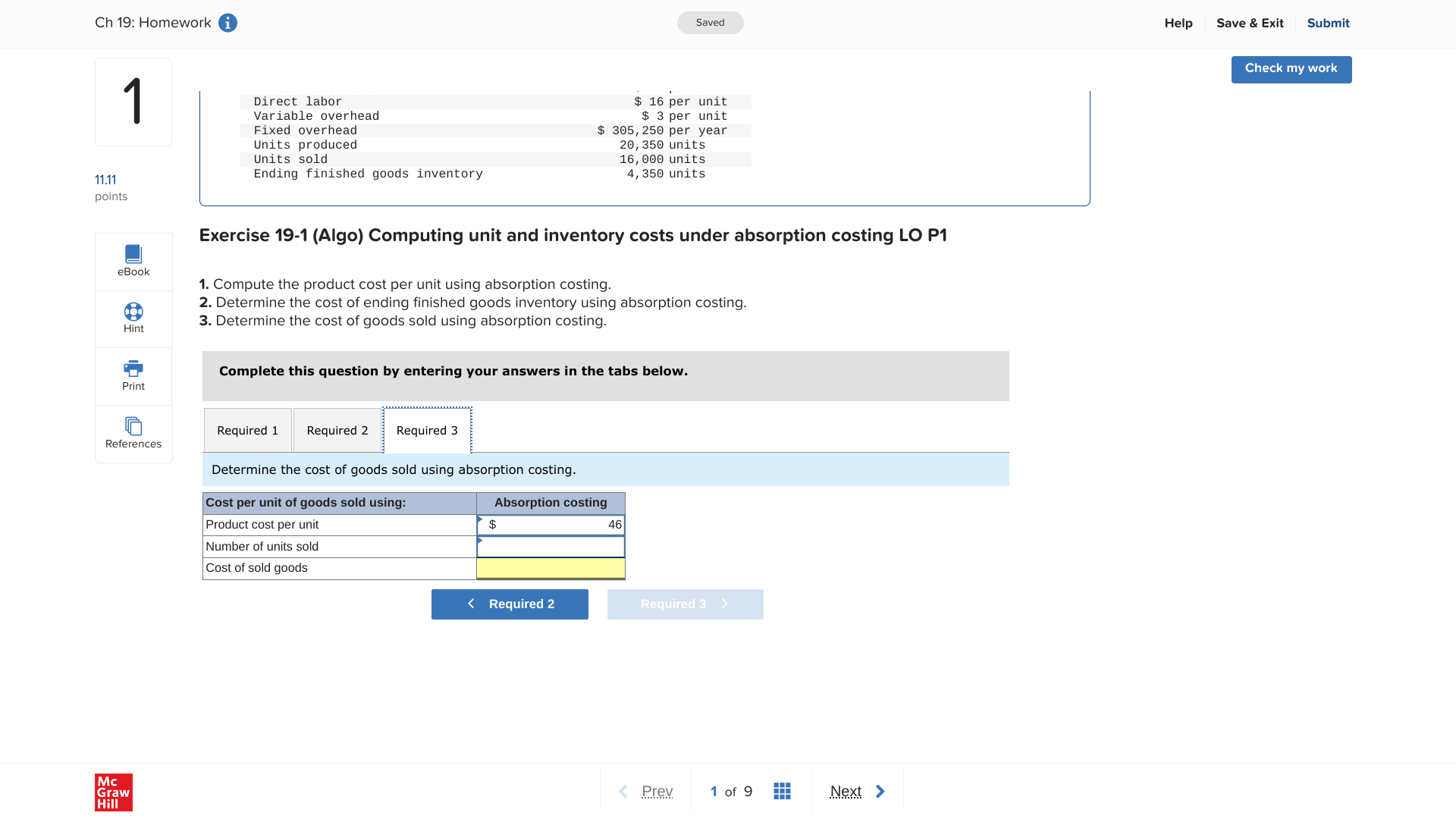
Task: Click the info icon beside Ch 19: Homework
Action: (227, 23)
